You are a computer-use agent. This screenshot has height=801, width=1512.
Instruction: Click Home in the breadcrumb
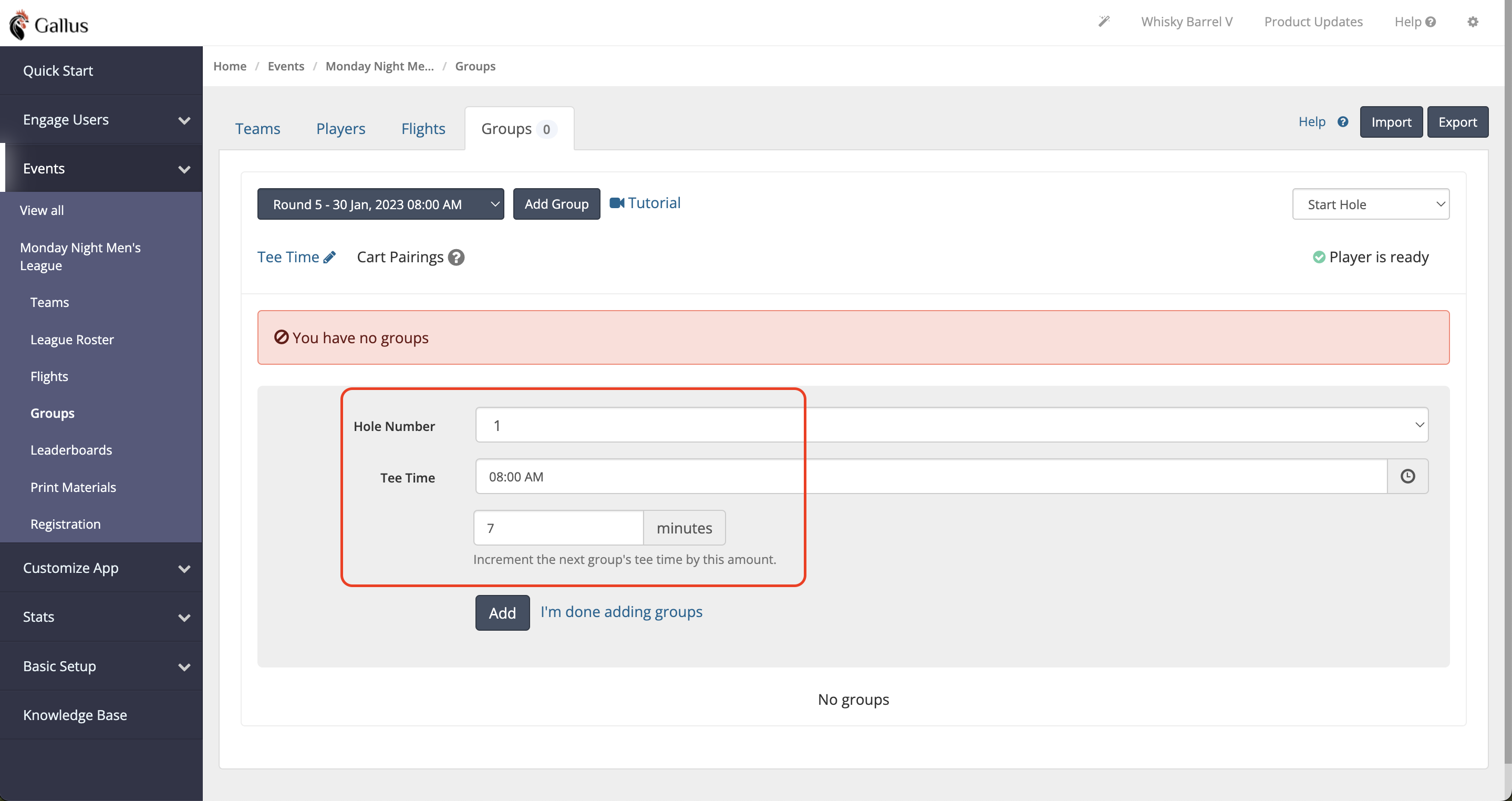point(230,66)
